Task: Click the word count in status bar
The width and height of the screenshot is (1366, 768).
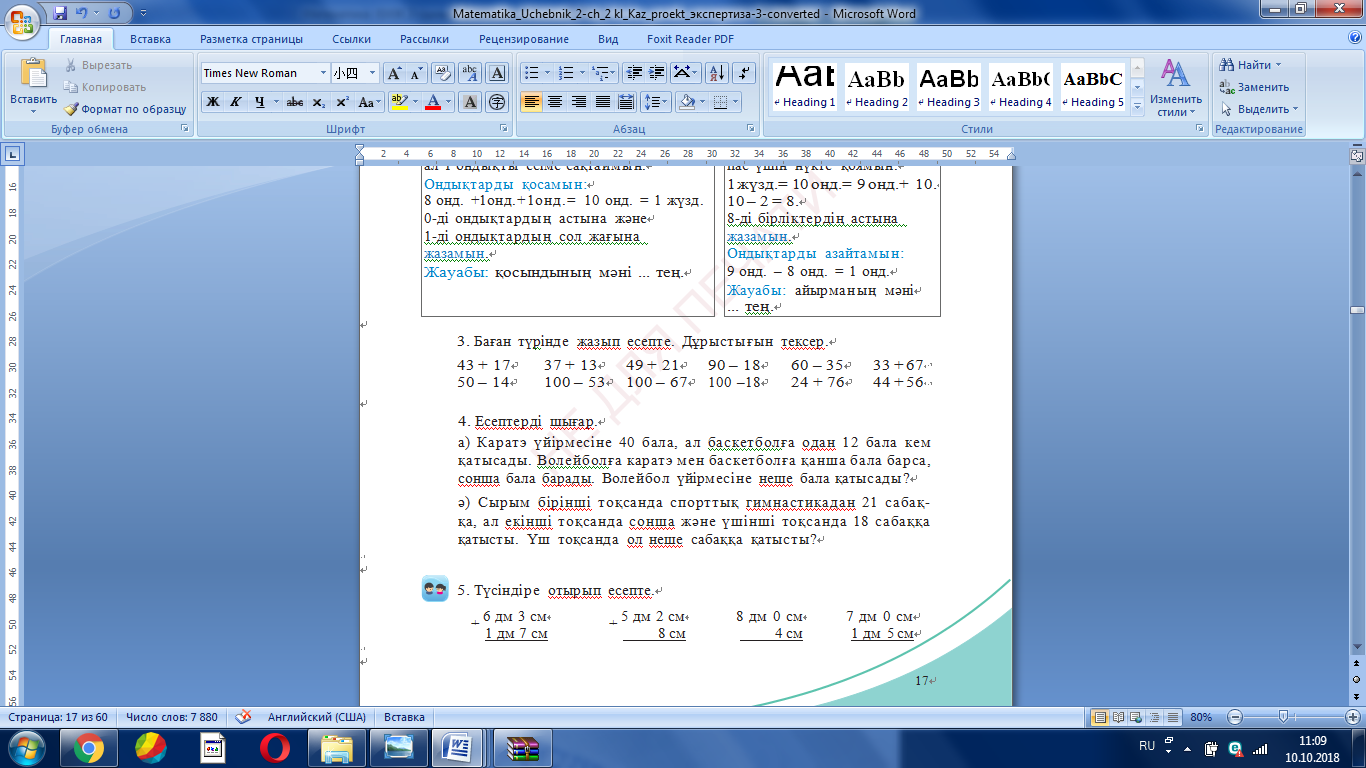Action: pos(172,717)
